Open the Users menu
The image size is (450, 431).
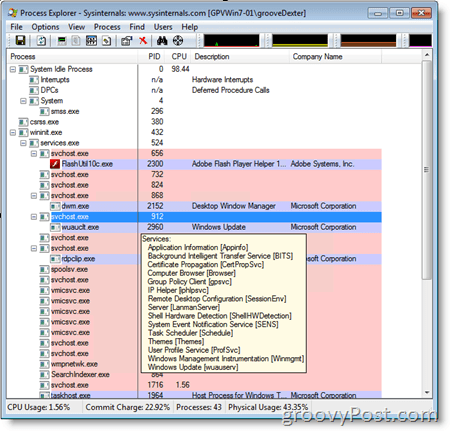pos(163,27)
